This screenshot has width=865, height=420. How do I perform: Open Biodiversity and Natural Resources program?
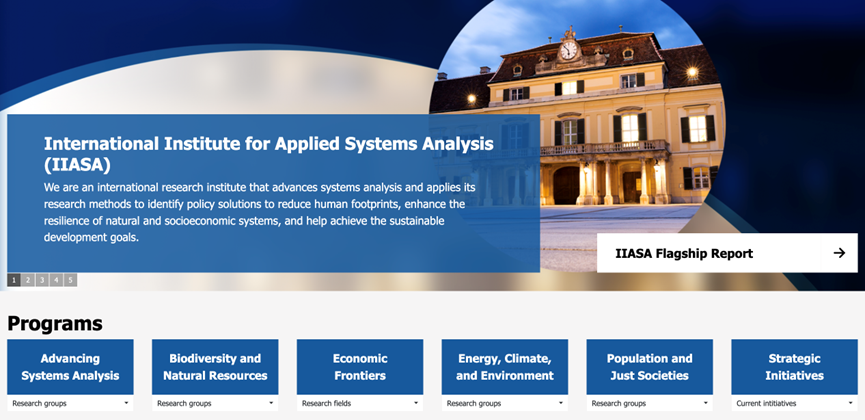pyautogui.click(x=215, y=367)
